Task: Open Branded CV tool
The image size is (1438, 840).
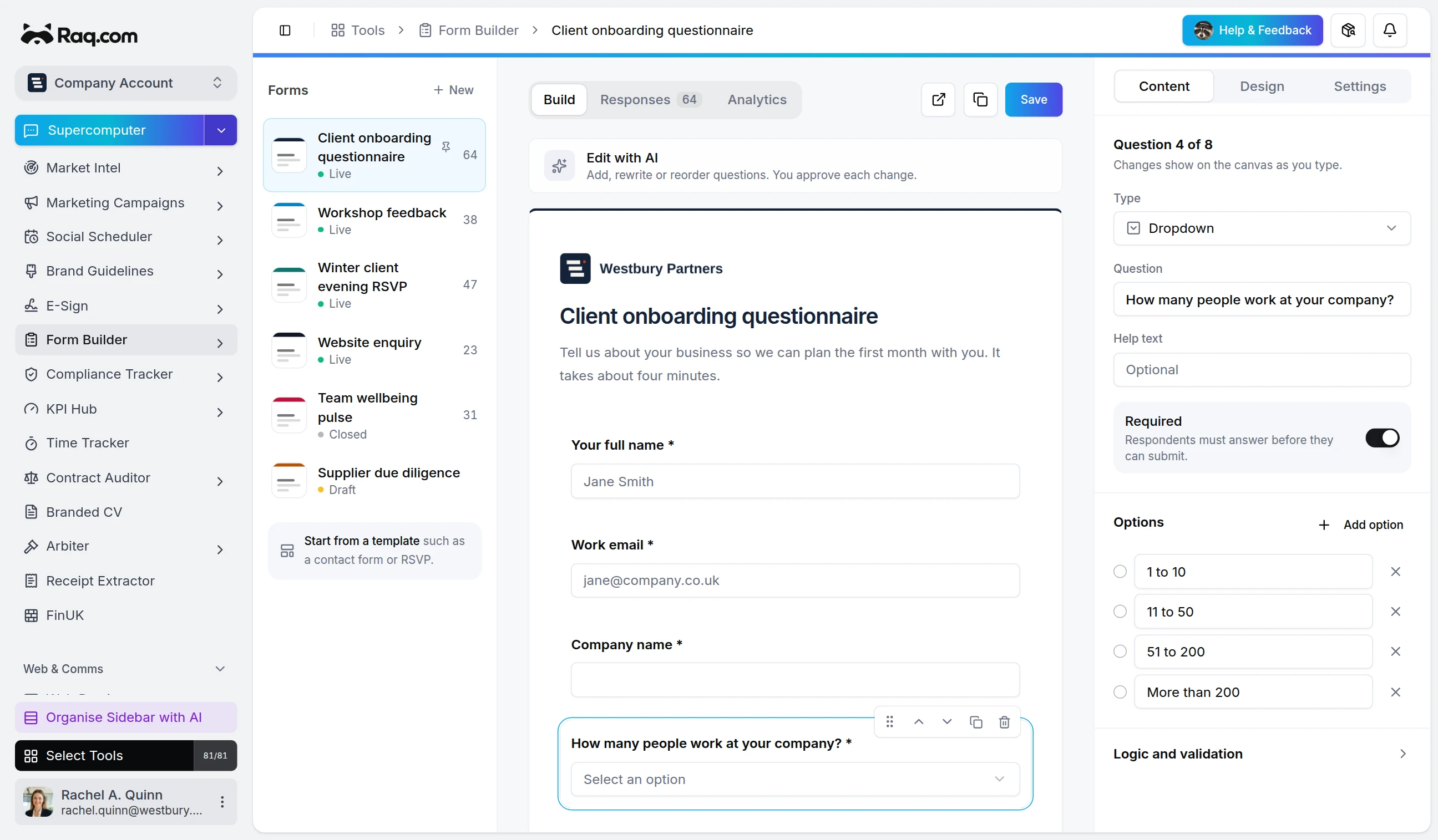Action: click(125, 512)
